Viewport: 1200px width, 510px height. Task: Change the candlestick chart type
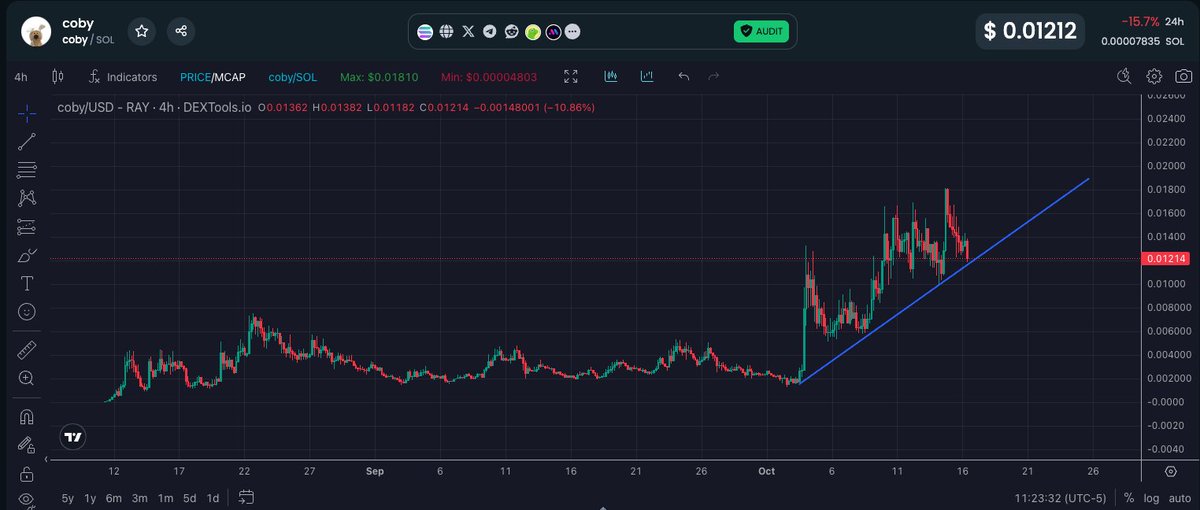pos(57,77)
